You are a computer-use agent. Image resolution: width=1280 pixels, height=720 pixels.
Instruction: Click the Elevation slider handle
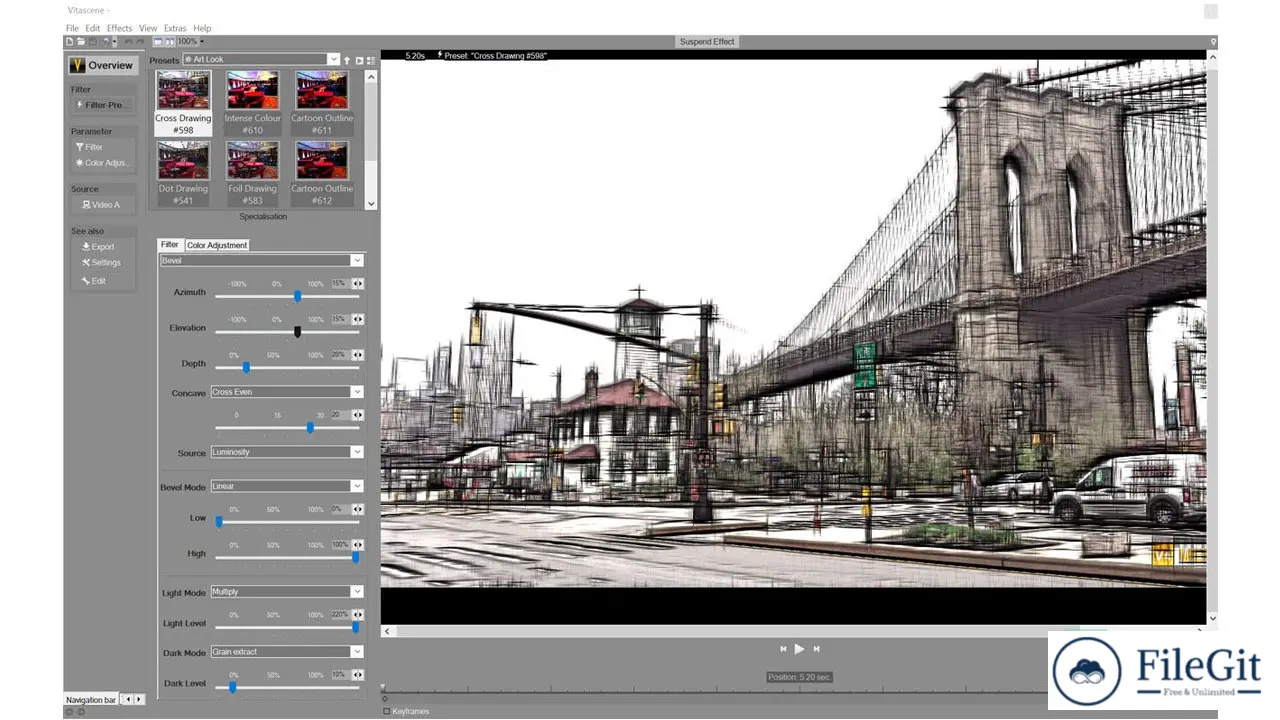coord(297,332)
